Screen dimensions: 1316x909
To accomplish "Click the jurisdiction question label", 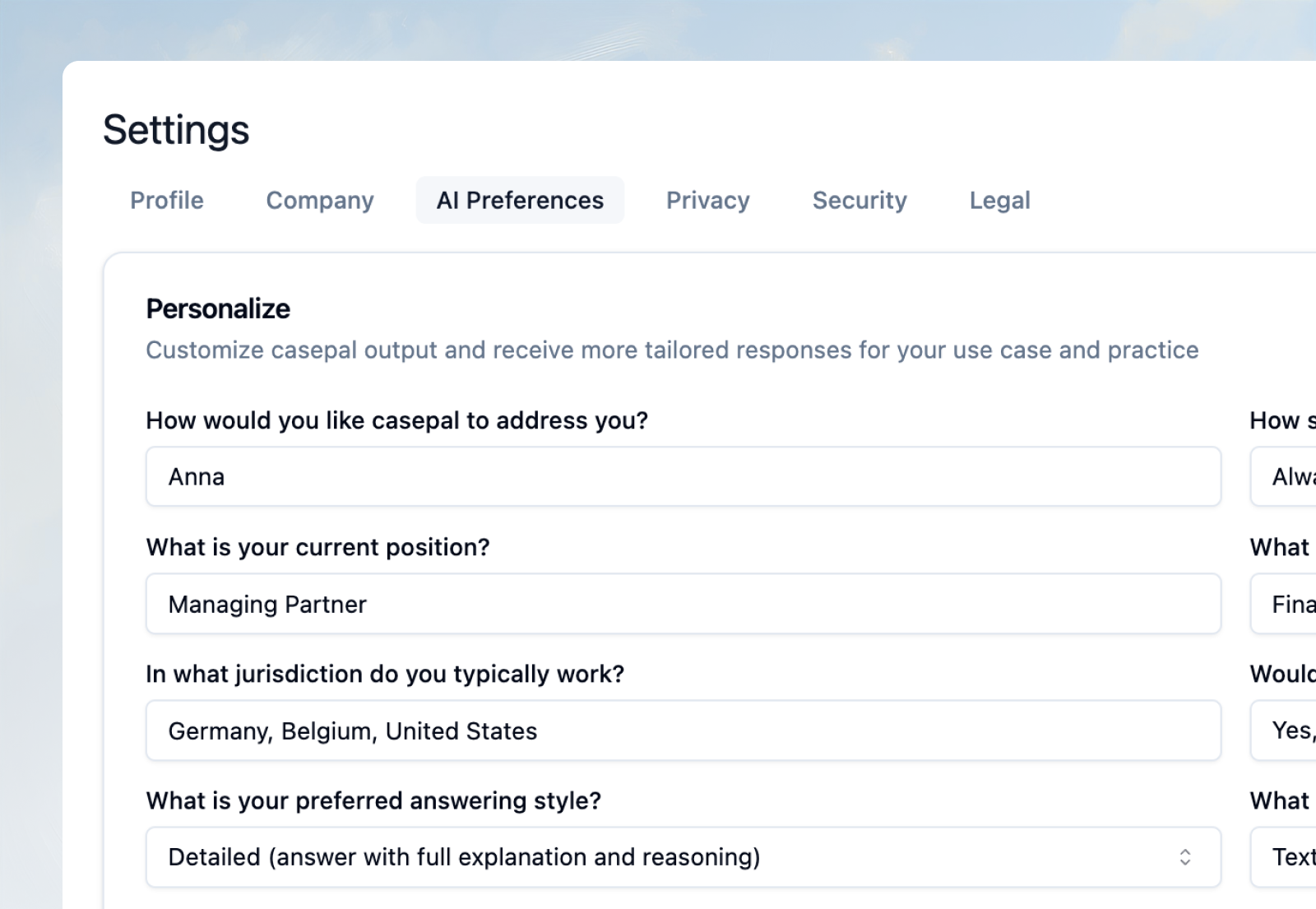I will (x=385, y=674).
